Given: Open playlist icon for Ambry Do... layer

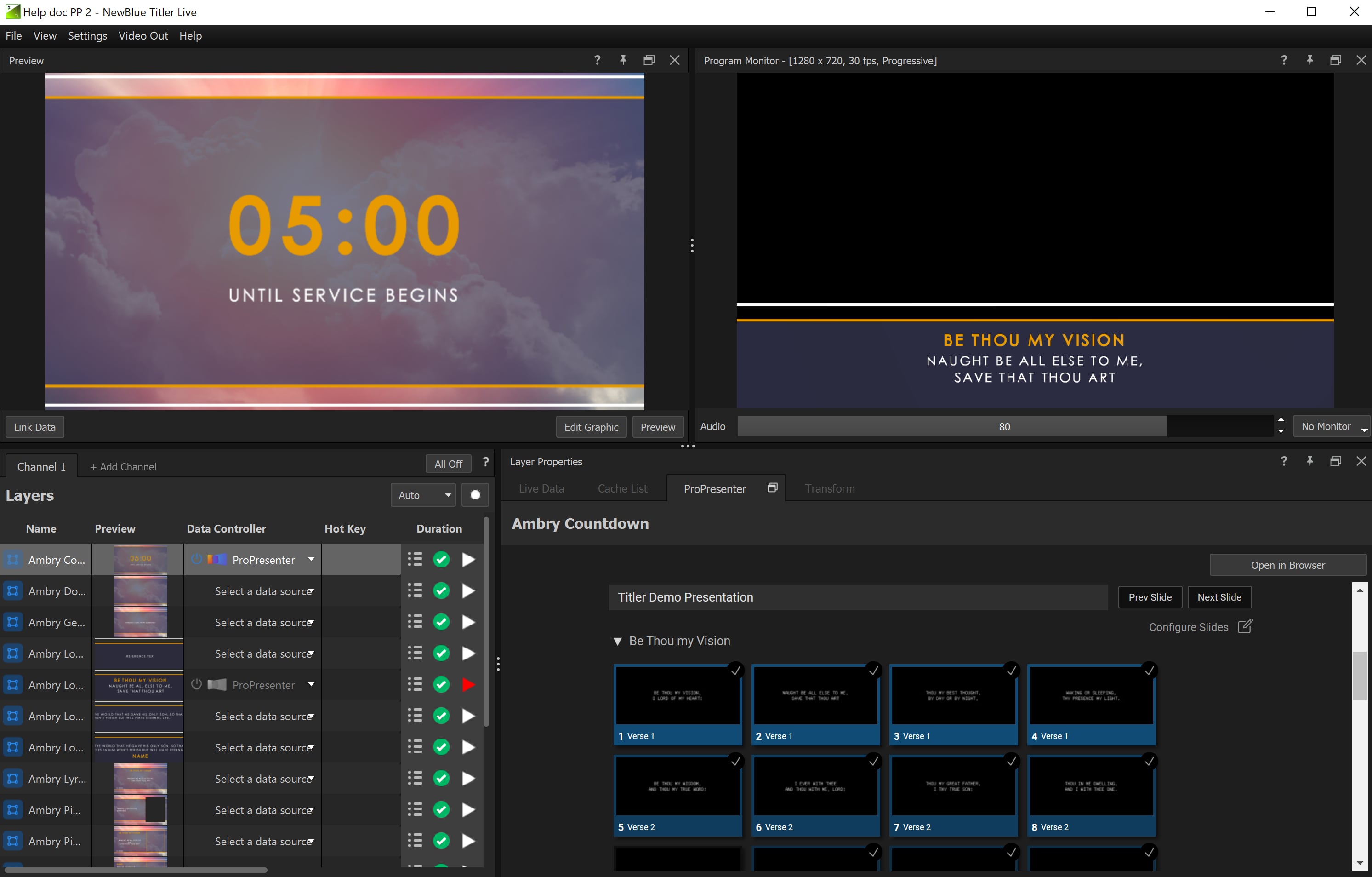Looking at the screenshot, I should (x=415, y=591).
